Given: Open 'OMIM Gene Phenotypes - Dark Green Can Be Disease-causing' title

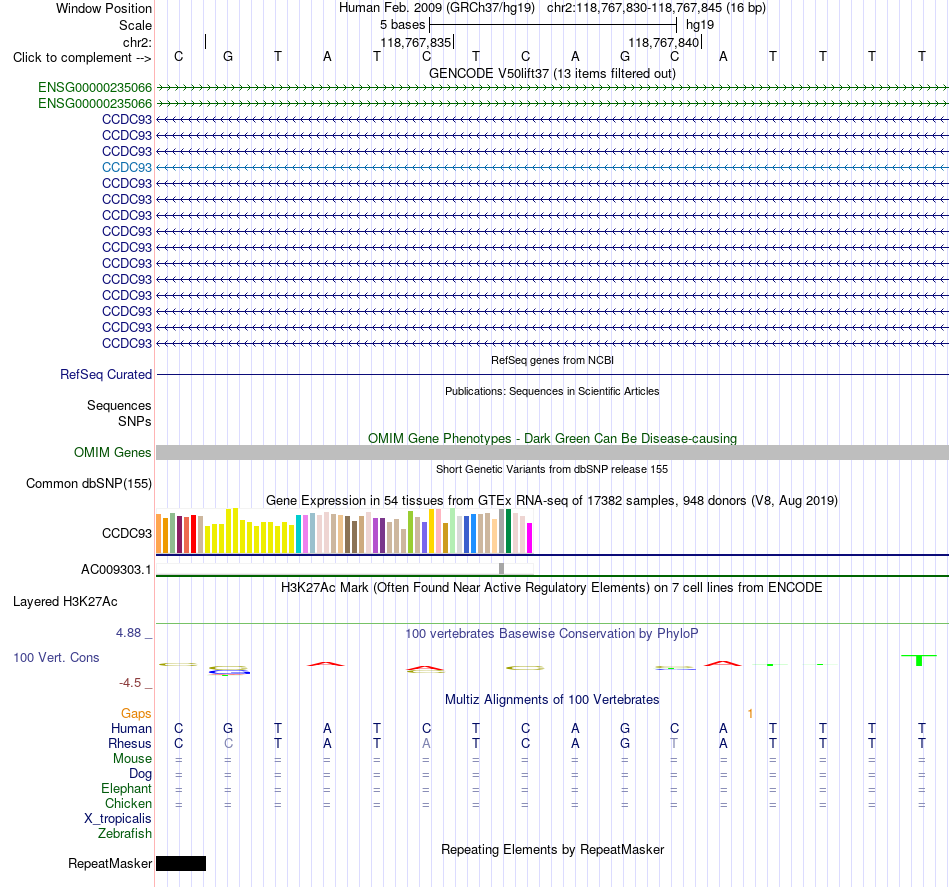Looking at the screenshot, I should coord(552,439).
